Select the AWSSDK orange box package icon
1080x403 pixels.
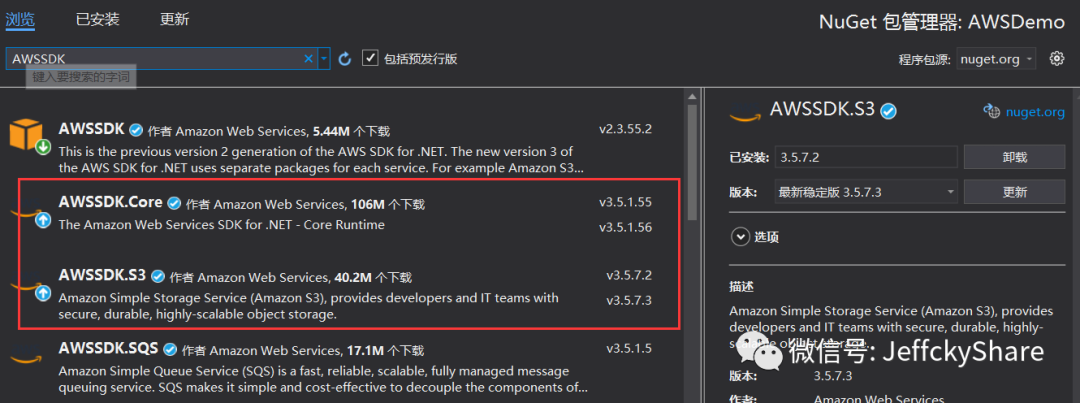coord(28,135)
